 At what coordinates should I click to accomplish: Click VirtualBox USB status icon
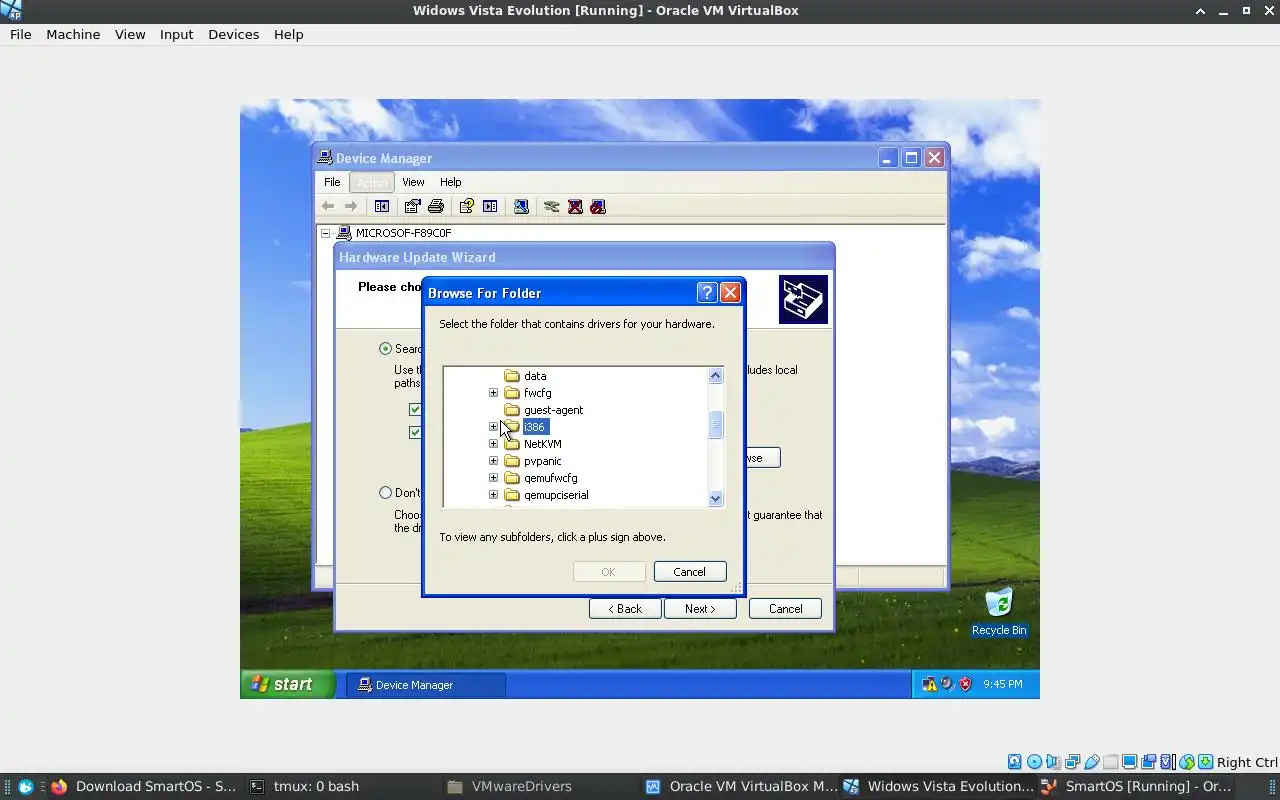[x=1091, y=762]
